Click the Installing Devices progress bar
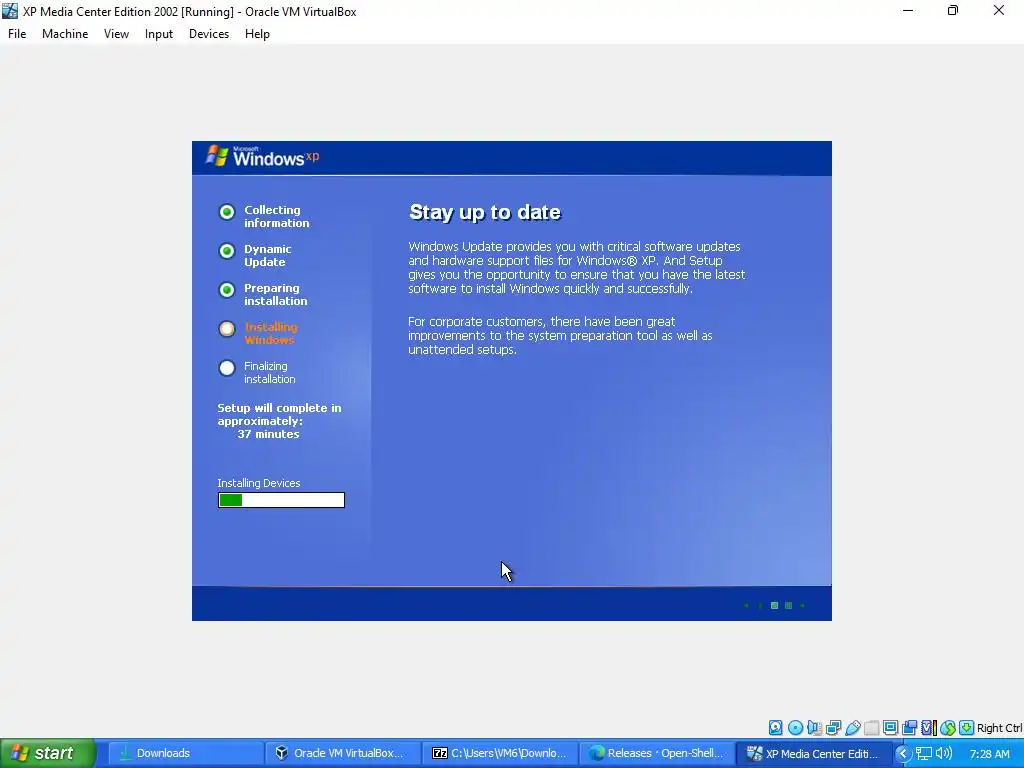The width and height of the screenshot is (1024, 768). tap(281, 500)
